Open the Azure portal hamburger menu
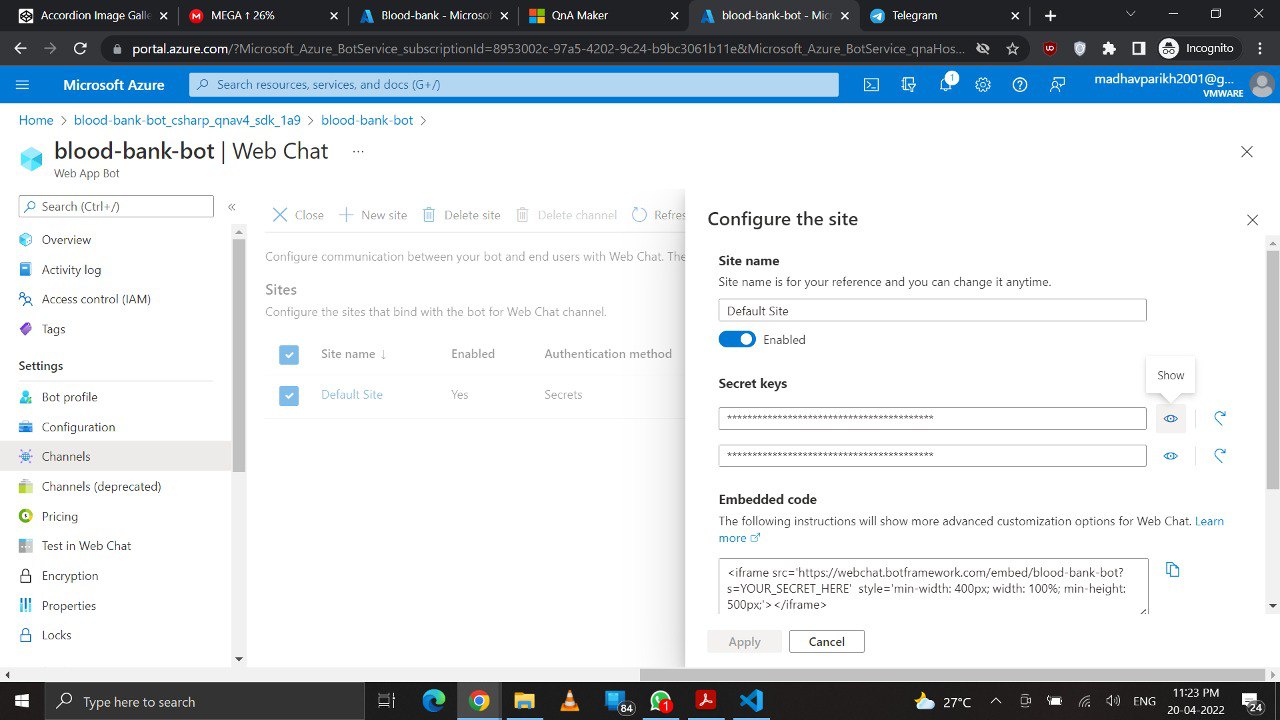 click(23, 85)
